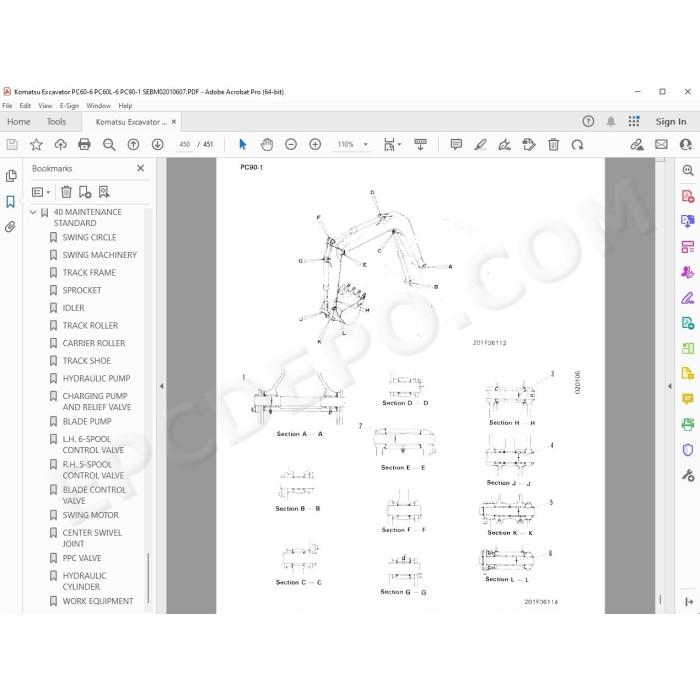Open the WORK EQUIPMENT bookmark
Screen dimensions: 700x700
click(98, 601)
